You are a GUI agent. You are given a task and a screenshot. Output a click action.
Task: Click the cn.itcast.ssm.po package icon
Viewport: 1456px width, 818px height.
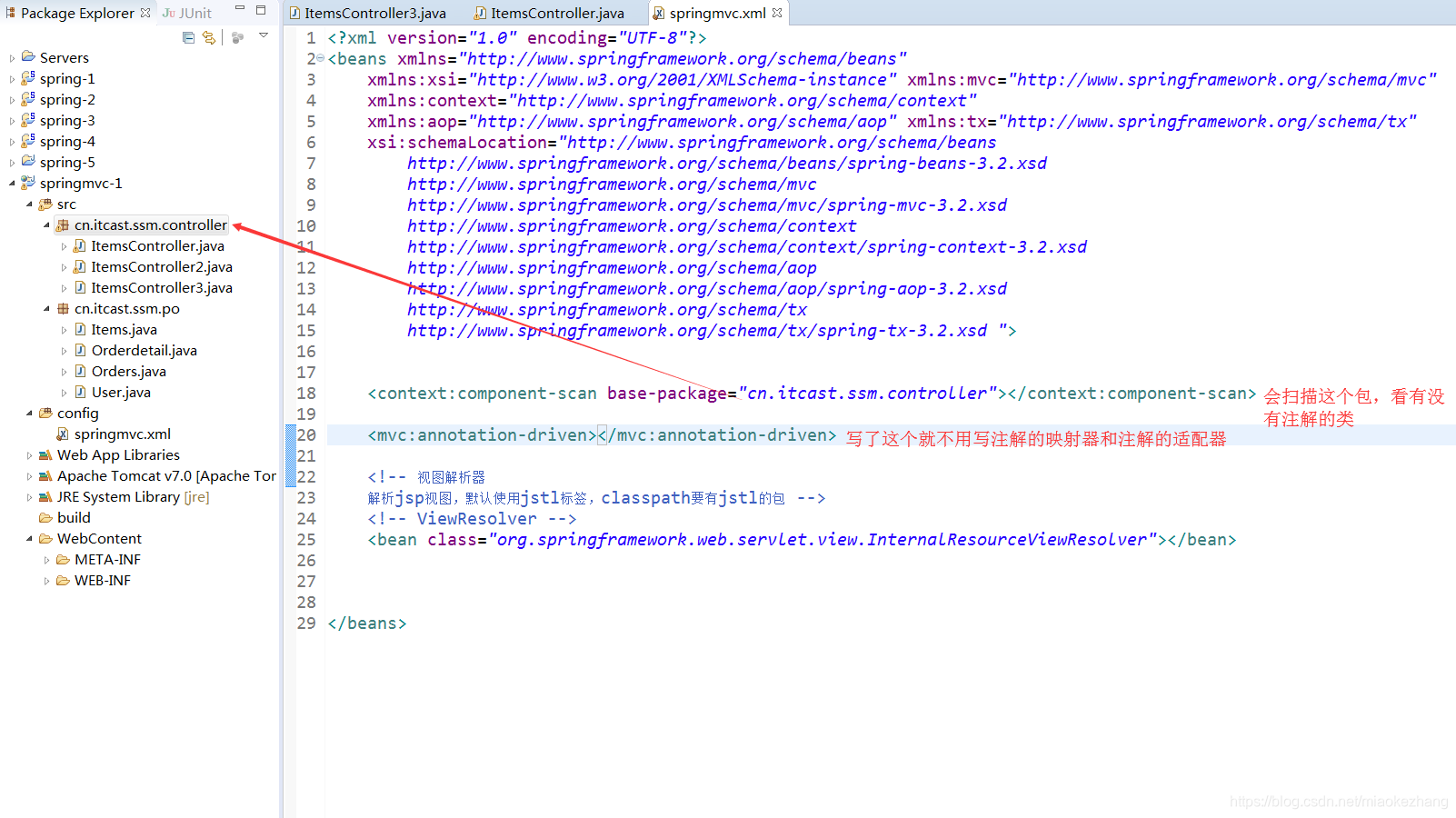click(x=63, y=309)
